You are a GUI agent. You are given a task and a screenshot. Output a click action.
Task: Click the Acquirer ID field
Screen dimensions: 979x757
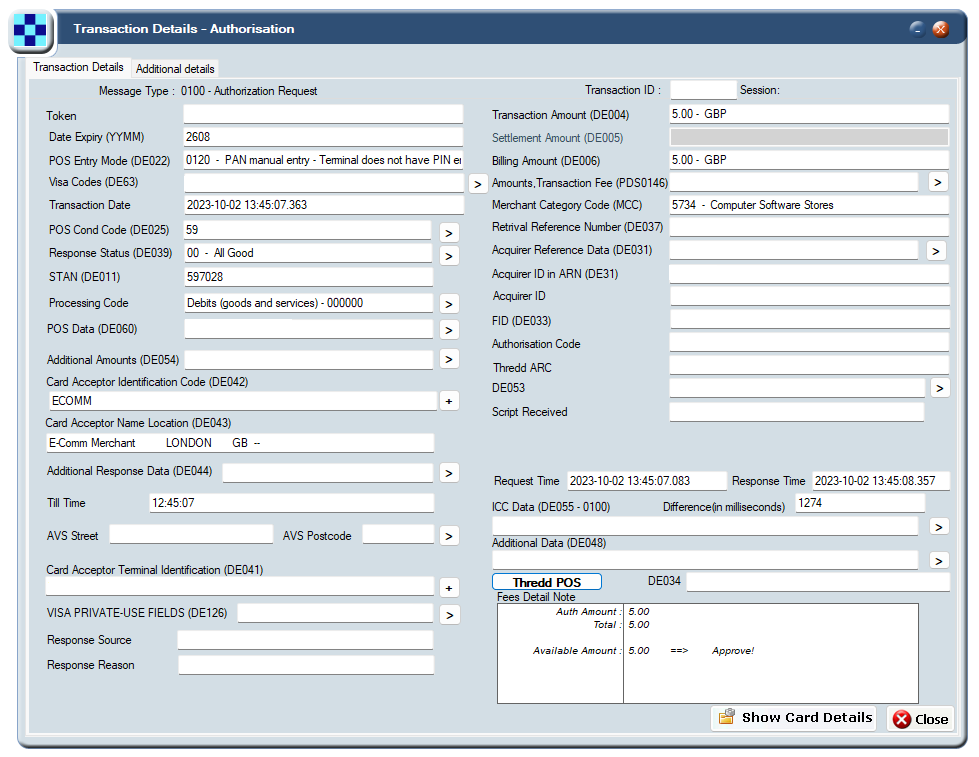(810, 296)
